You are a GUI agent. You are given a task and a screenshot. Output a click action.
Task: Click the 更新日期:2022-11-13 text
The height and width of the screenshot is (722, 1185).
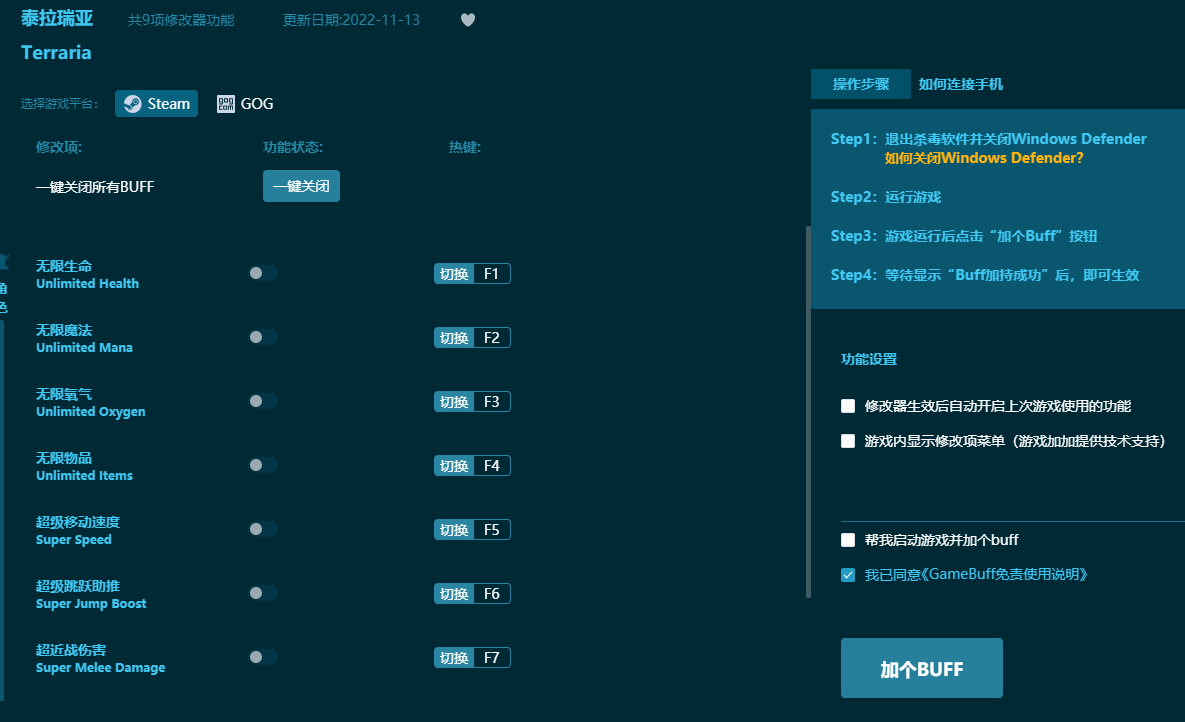point(351,20)
